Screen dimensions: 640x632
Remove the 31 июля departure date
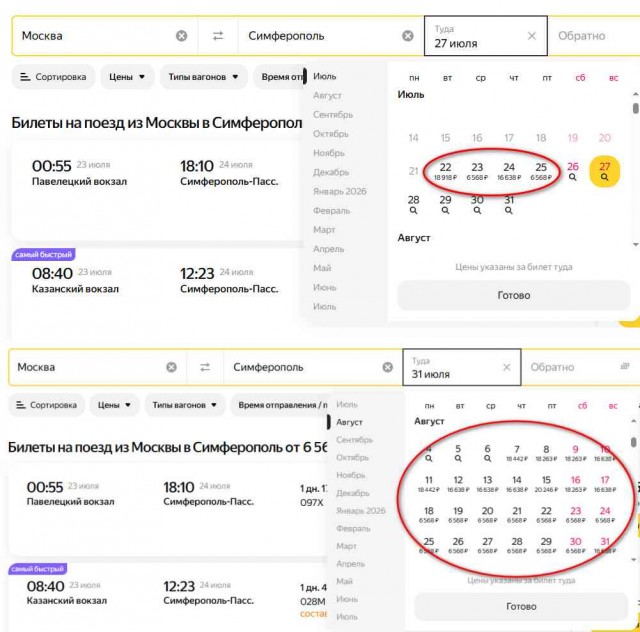507,367
